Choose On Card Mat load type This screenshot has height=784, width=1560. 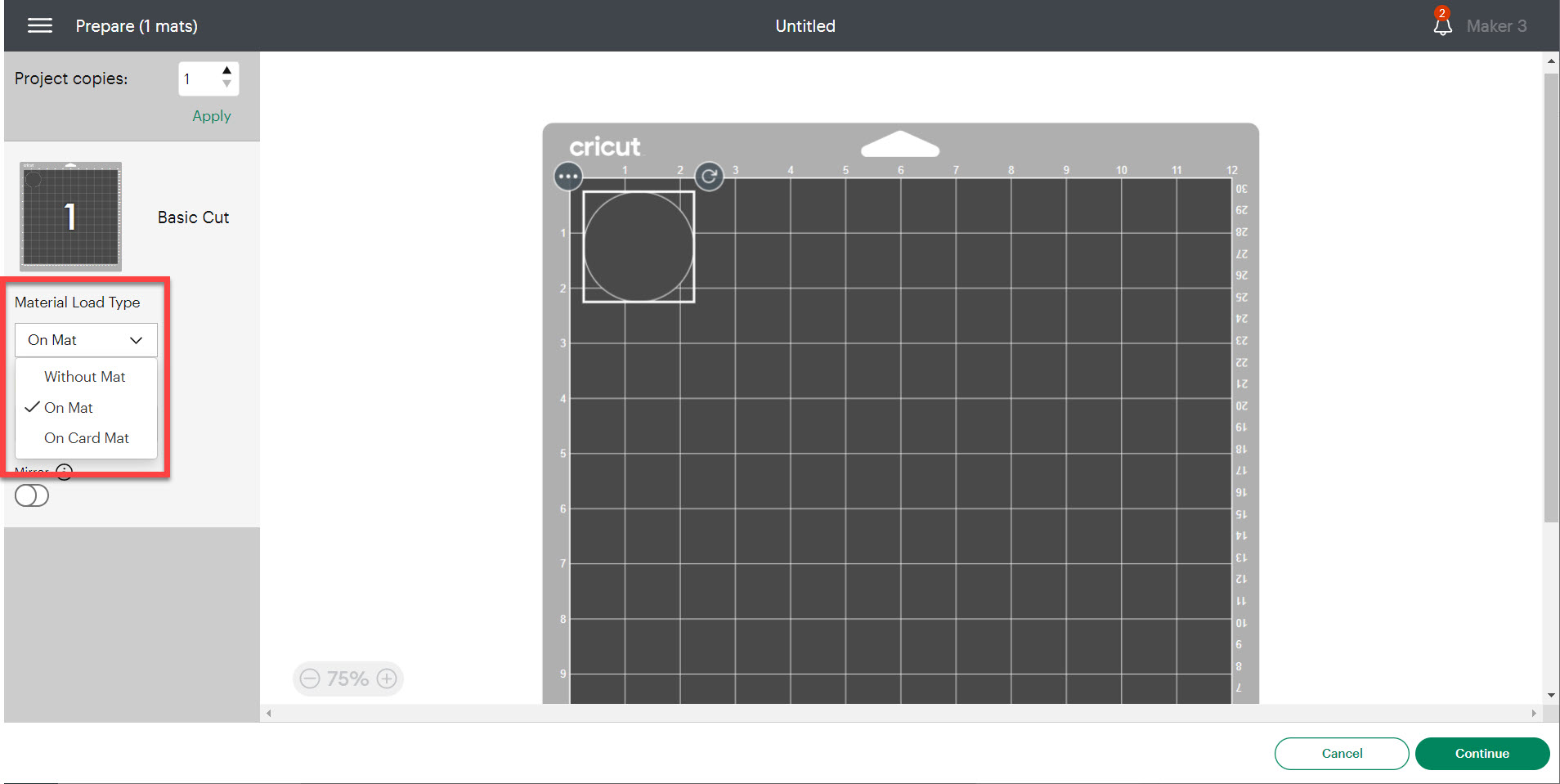point(86,437)
